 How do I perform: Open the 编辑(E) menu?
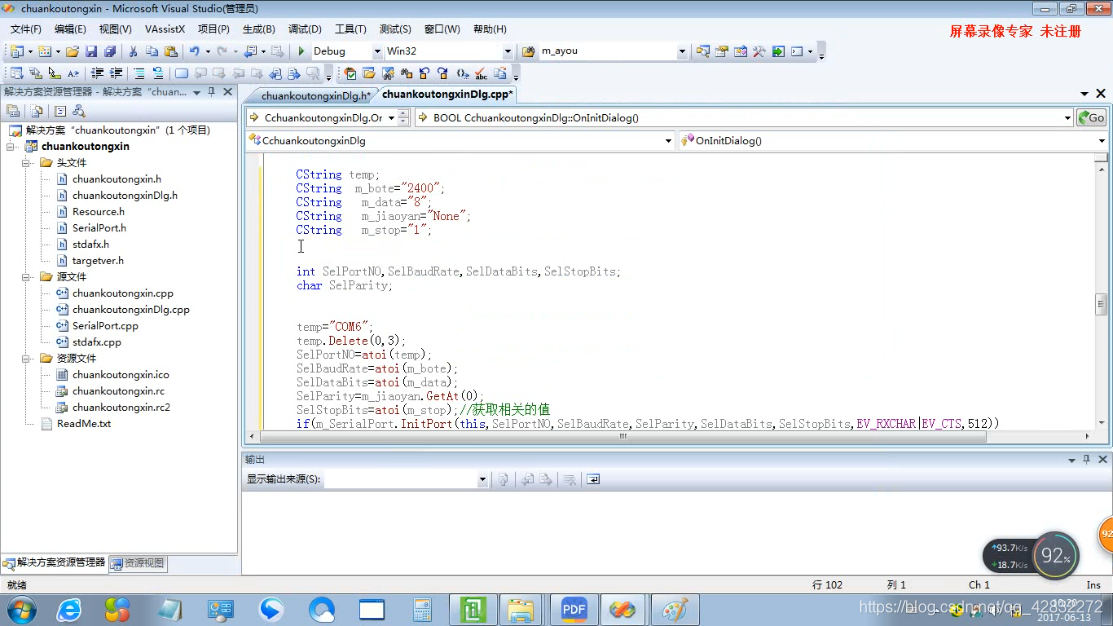[70, 29]
